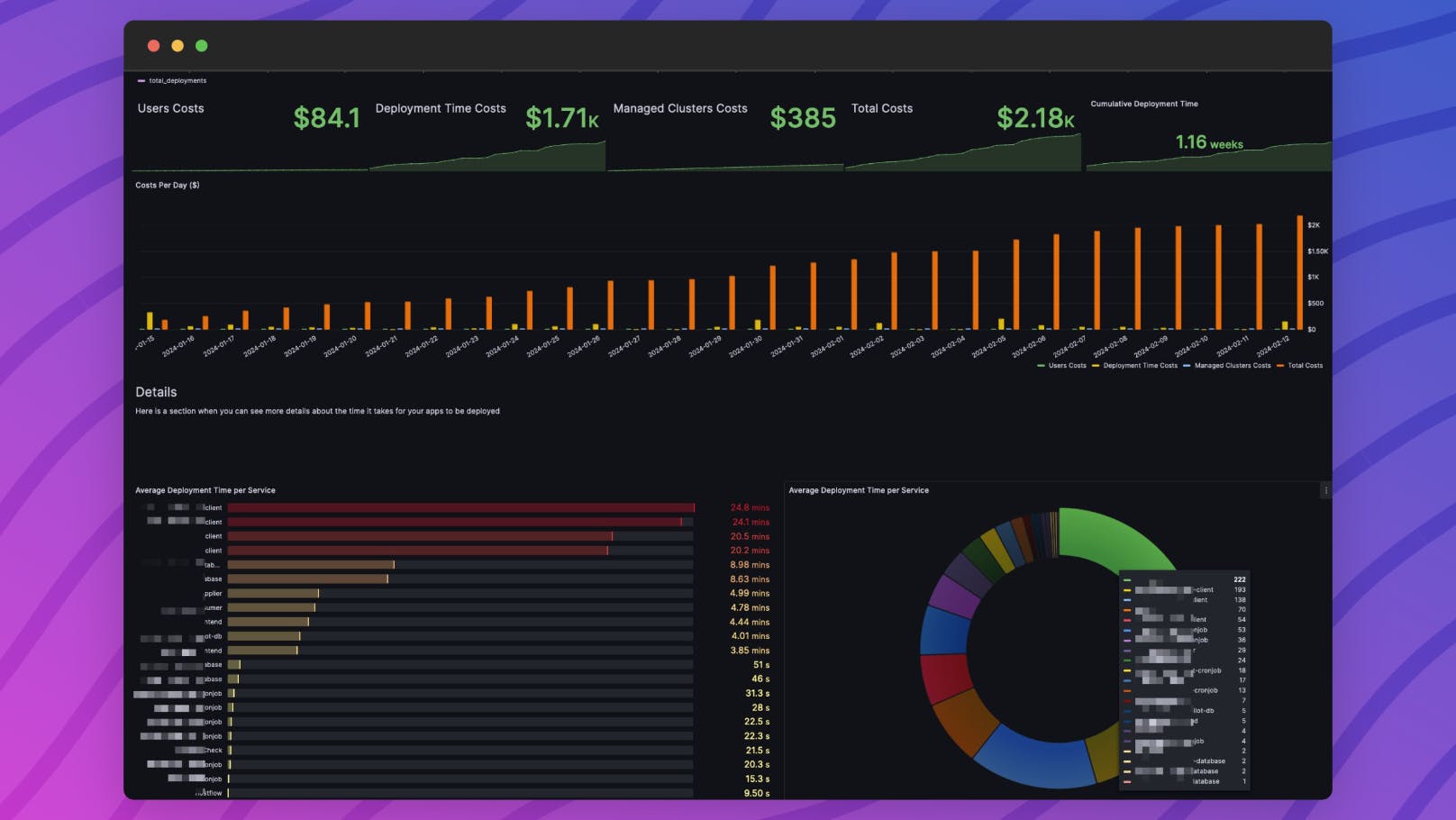Click the pie legend row with value 222
This screenshot has width=1456, height=820.
[1184, 579]
